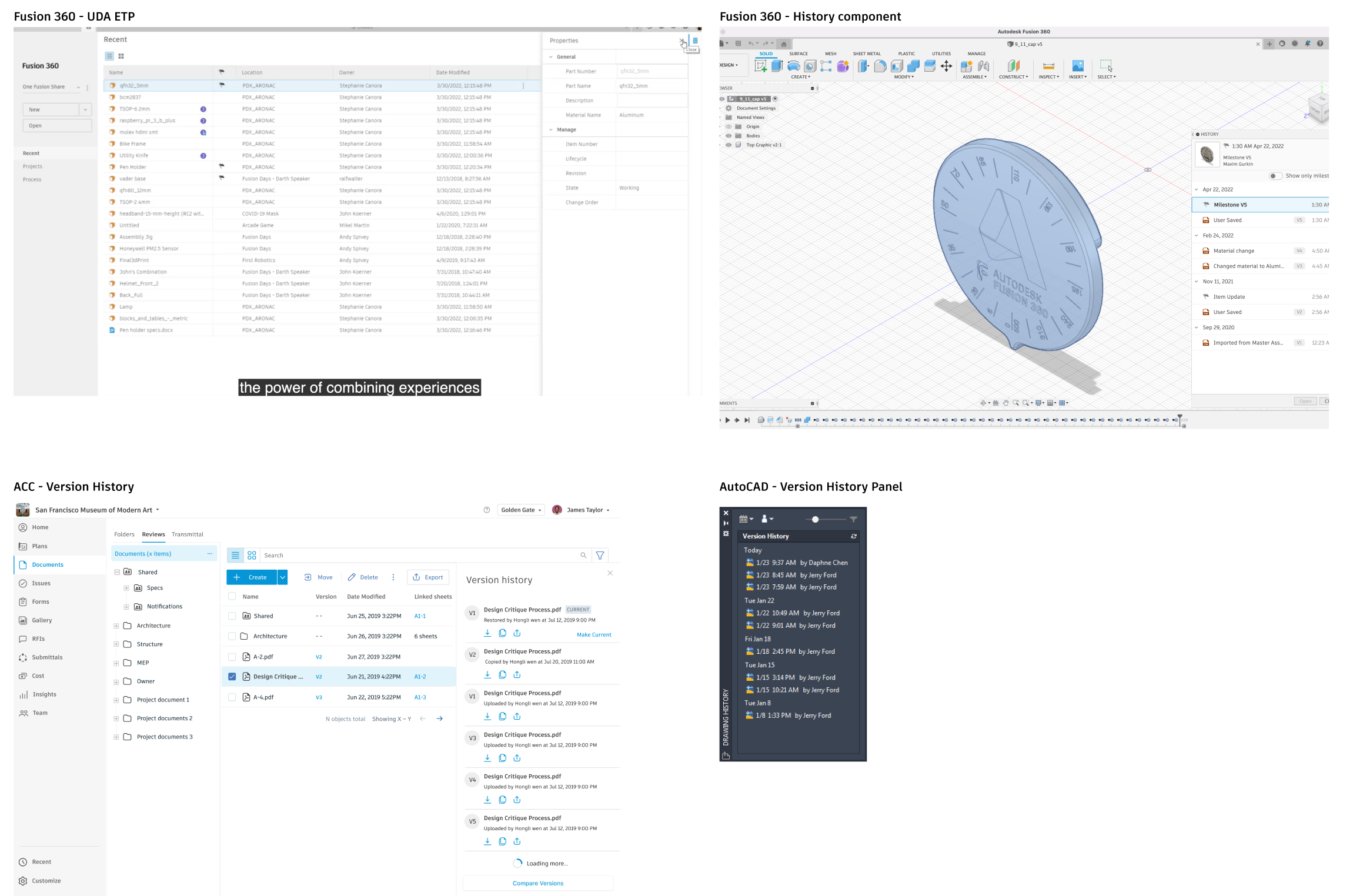Screen dimensions: 1363x896
Task: Download the V2 Design Critique Process.pdf version
Action: 487,674
